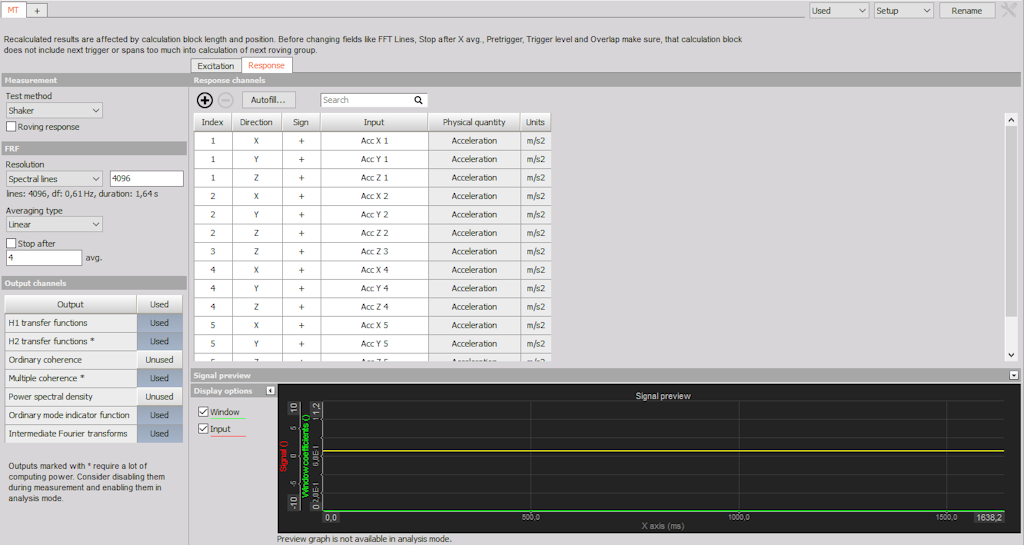This screenshot has width=1024, height=545.
Task: Select the MT tab
Action: pyautogui.click(x=13, y=10)
